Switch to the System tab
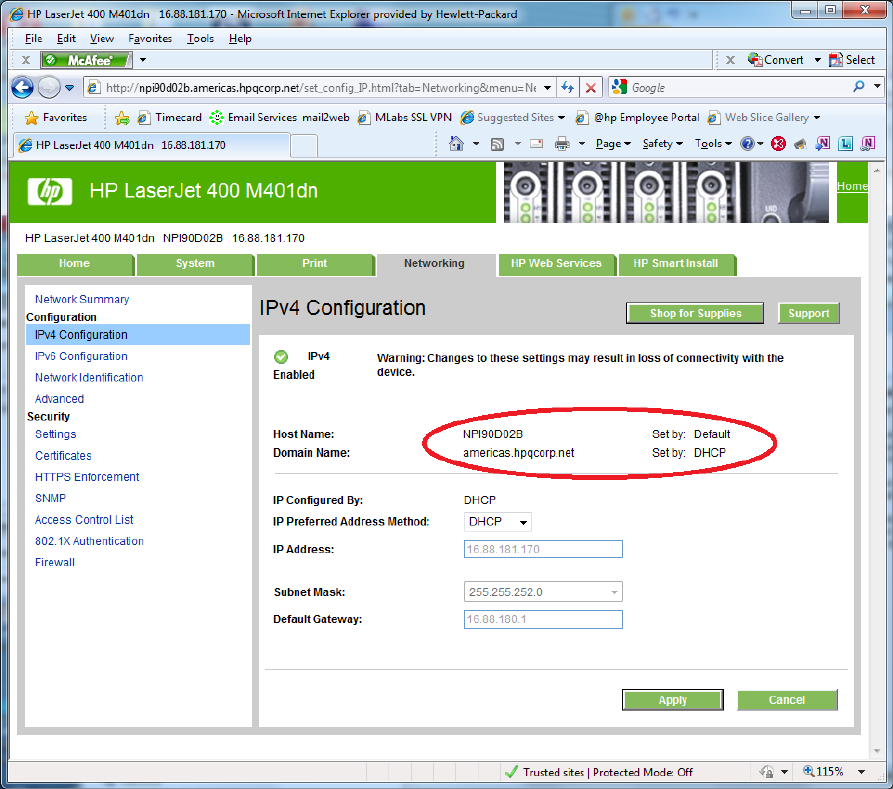893x789 pixels. click(x=195, y=264)
